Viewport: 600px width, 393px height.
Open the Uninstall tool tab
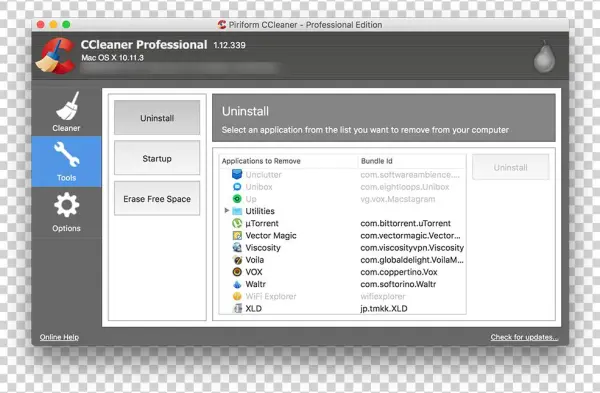[157, 118]
